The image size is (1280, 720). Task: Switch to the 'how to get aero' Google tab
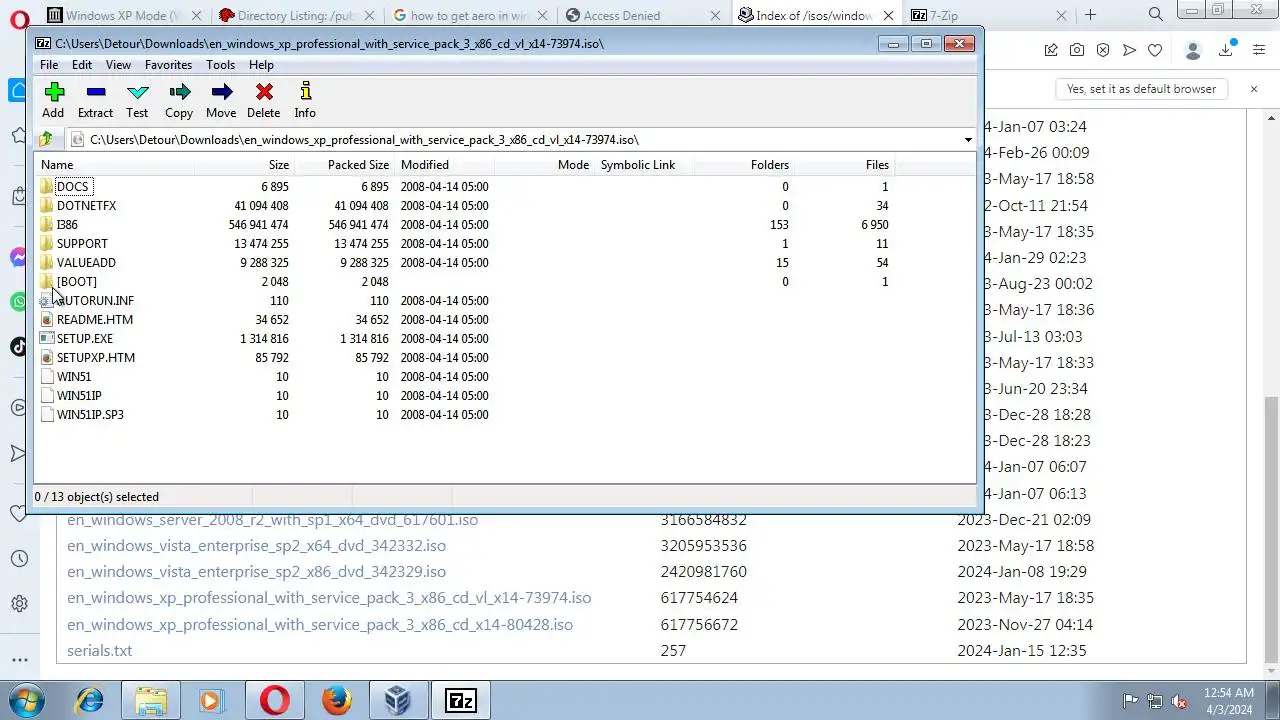[x=470, y=15]
